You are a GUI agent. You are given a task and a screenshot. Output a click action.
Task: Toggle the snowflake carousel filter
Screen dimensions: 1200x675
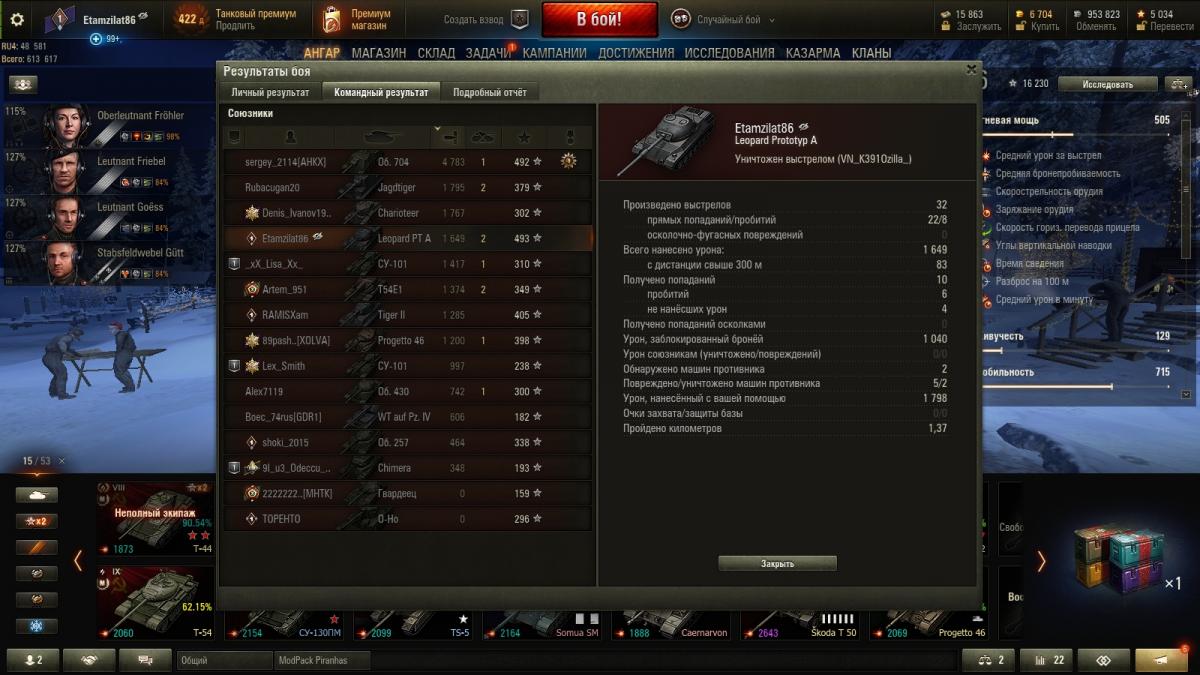(37, 626)
